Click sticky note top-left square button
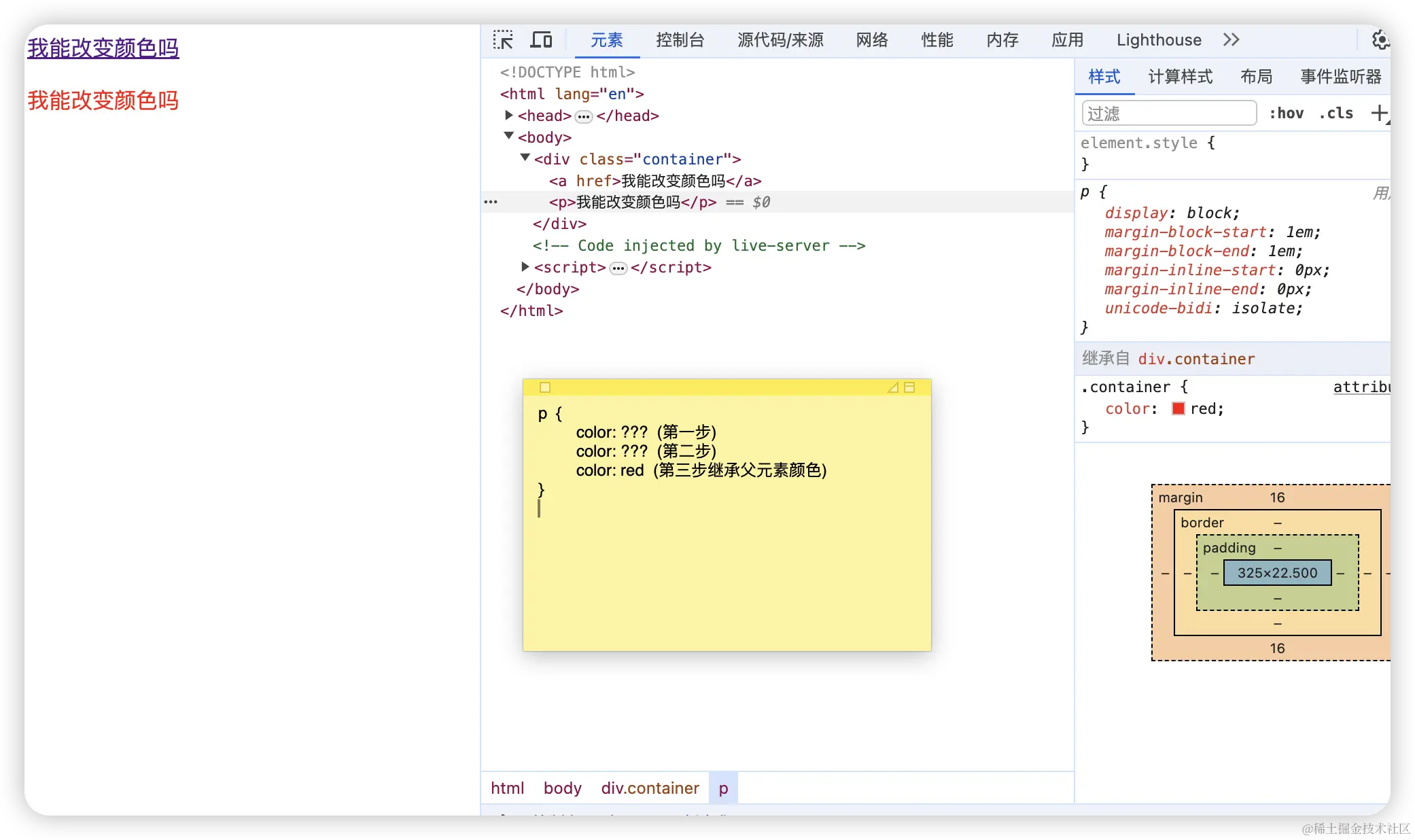Viewport: 1415px width, 840px height. pos(545,387)
